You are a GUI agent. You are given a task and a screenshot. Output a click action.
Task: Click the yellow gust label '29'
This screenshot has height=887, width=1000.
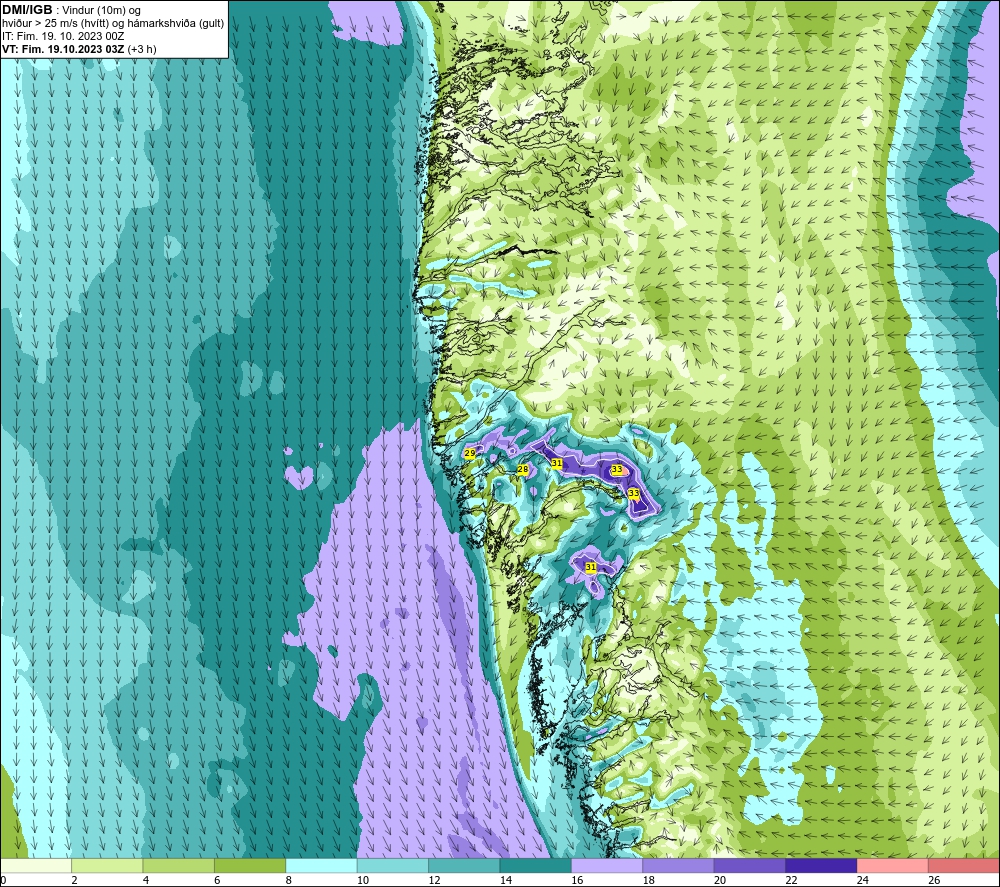point(469,453)
